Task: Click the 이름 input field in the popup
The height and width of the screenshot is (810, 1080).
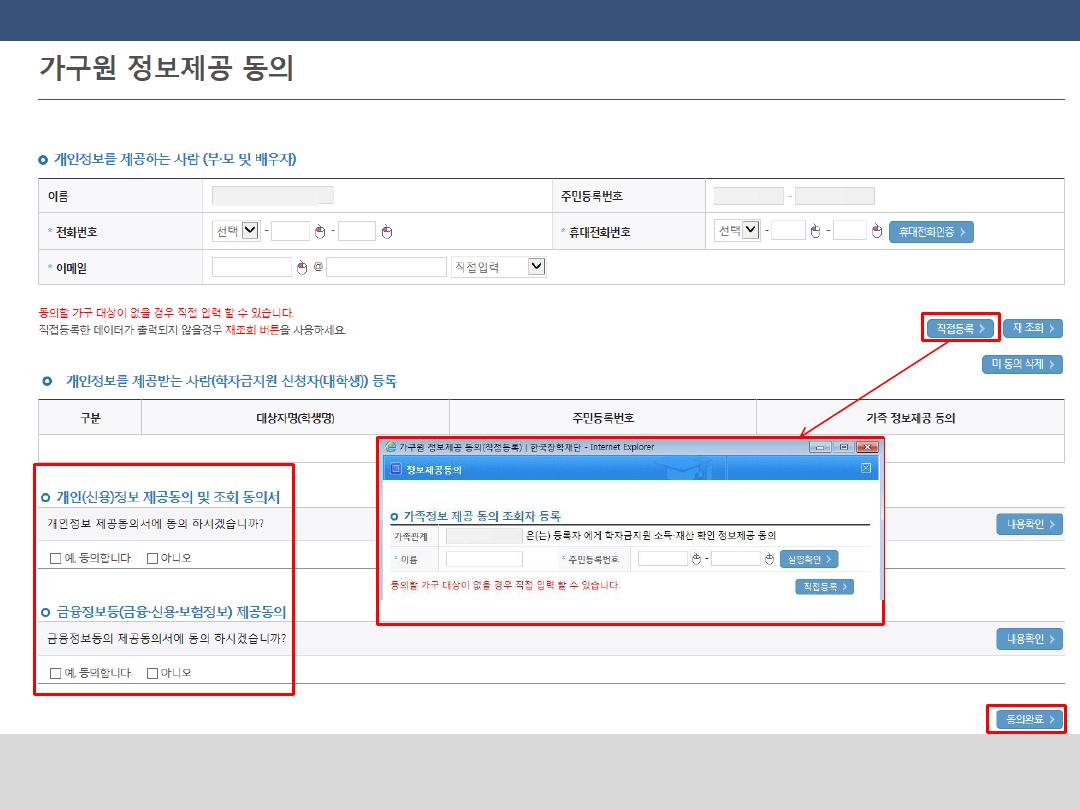Action: [484, 559]
